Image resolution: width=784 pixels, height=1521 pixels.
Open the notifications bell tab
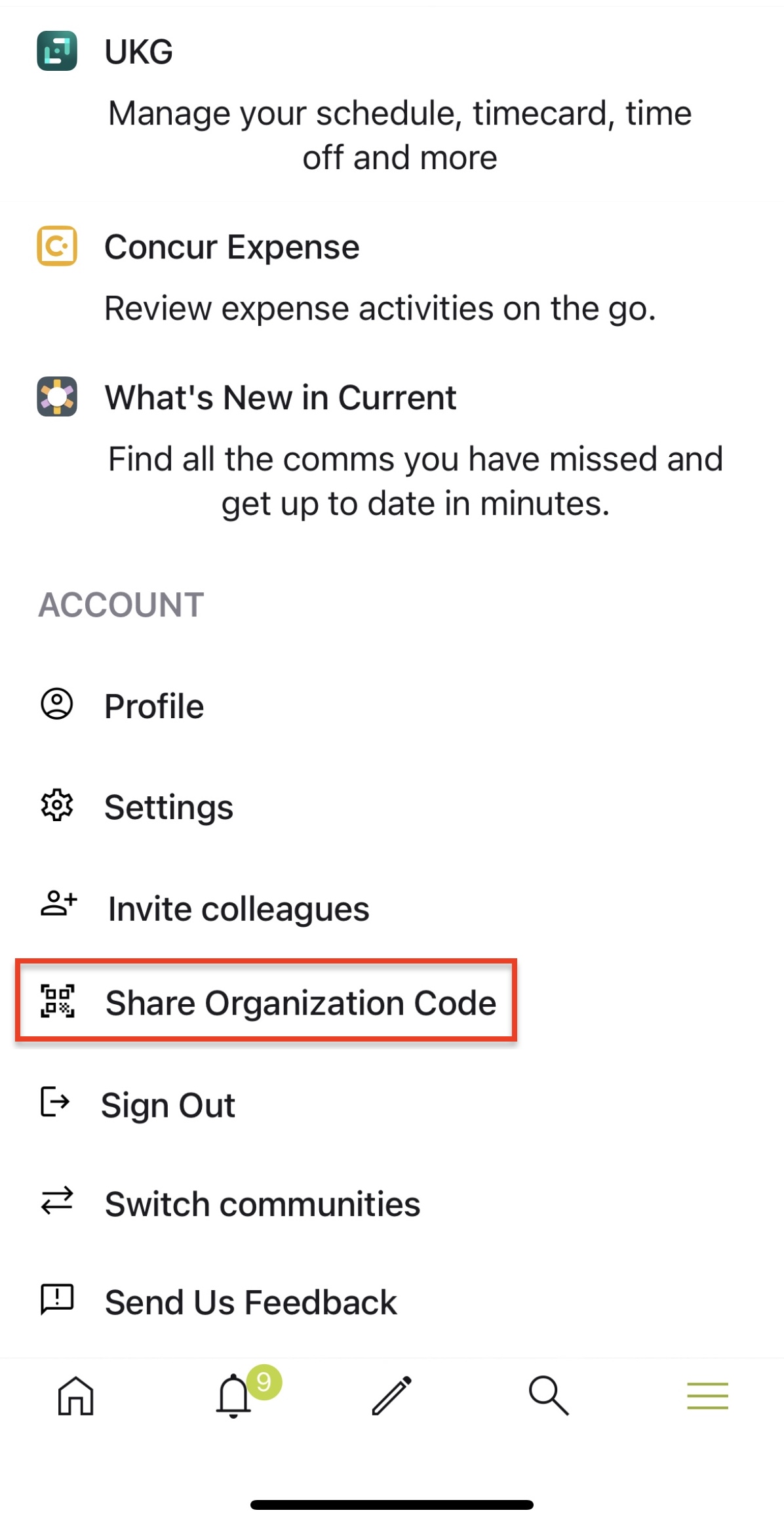pos(233,1396)
